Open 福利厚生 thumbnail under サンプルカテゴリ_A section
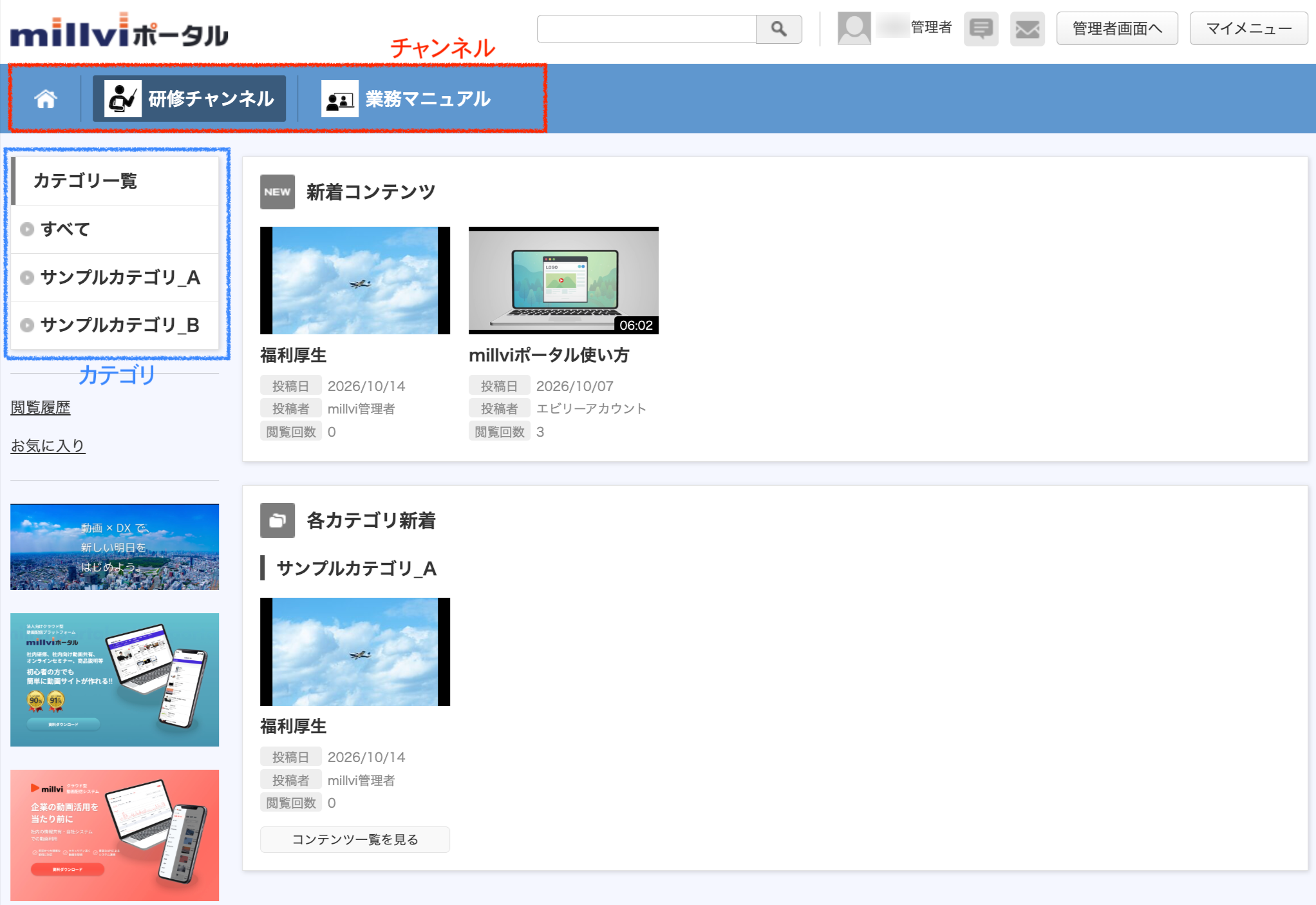 tap(355, 652)
